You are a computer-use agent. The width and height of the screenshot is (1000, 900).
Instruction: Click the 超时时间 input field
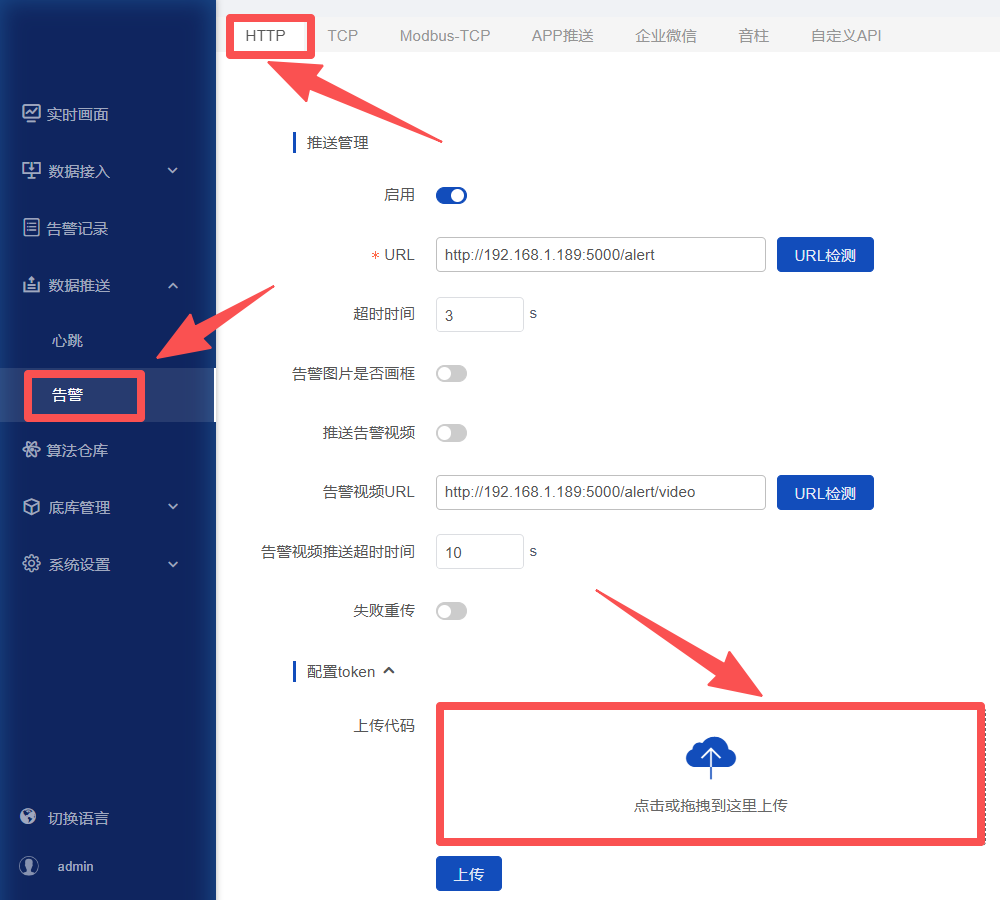click(479, 315)
